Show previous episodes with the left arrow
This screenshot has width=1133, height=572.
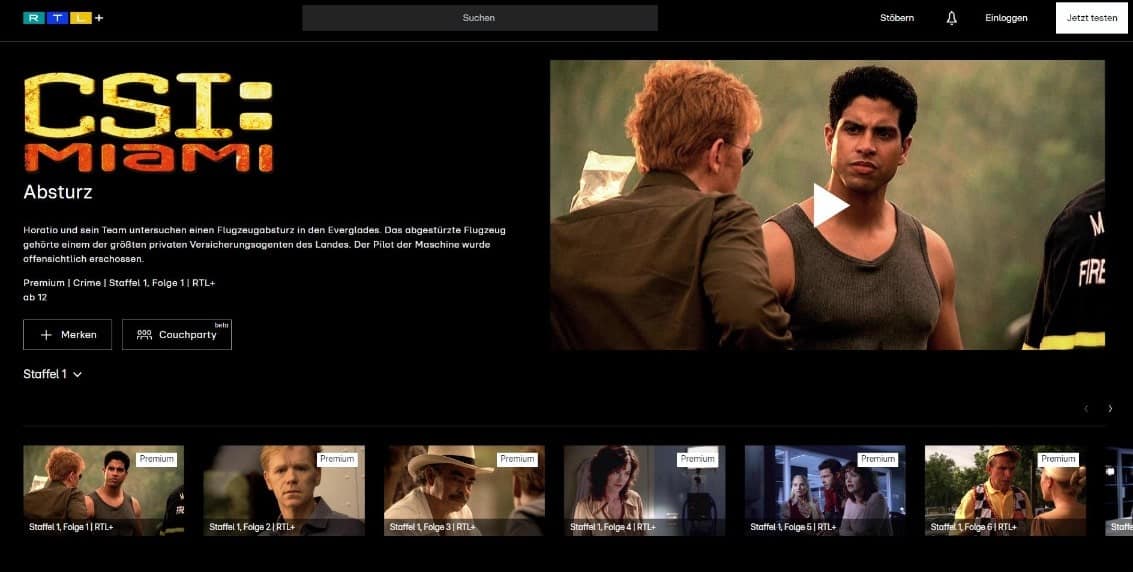(x=1086, y=409)
